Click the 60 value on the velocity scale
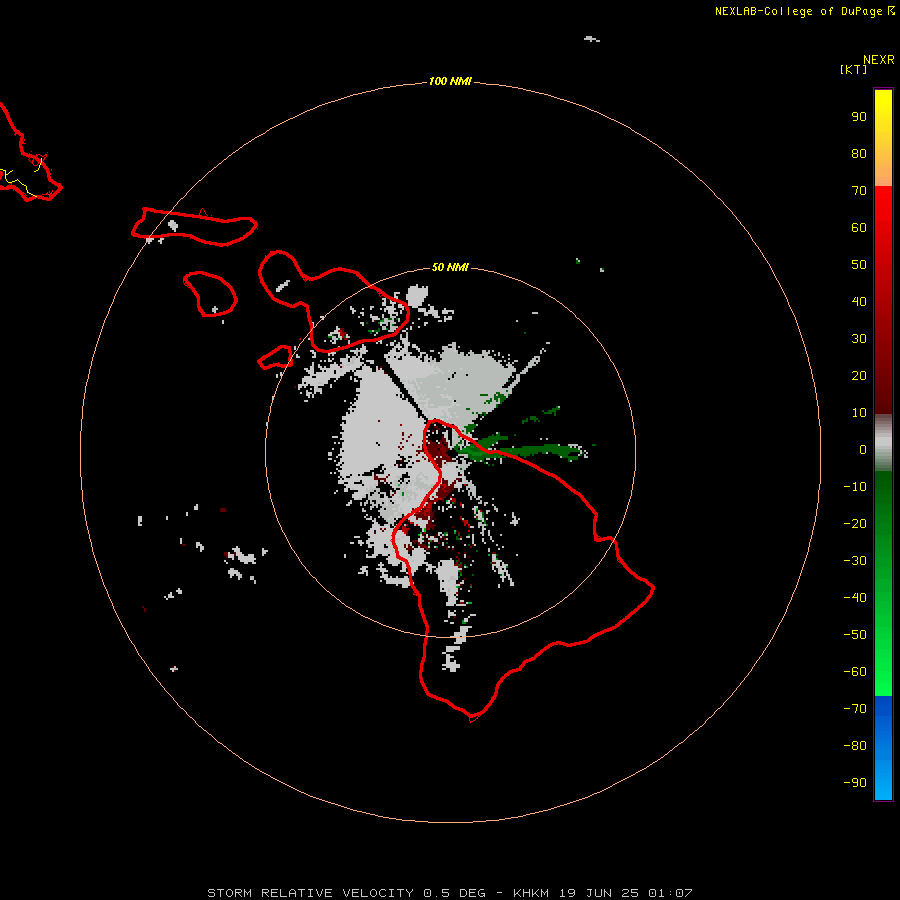900x900 pixels. tap(859, 228)
